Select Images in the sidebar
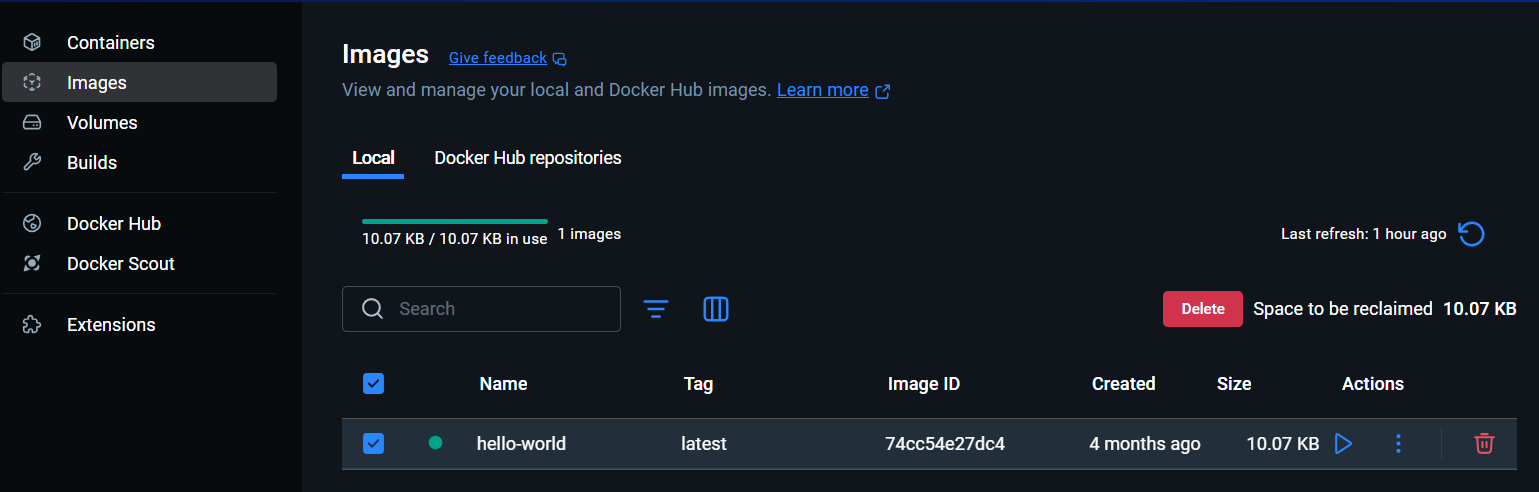The height and width of the screenshot is (492, 1539). click(x=139, y=83)
